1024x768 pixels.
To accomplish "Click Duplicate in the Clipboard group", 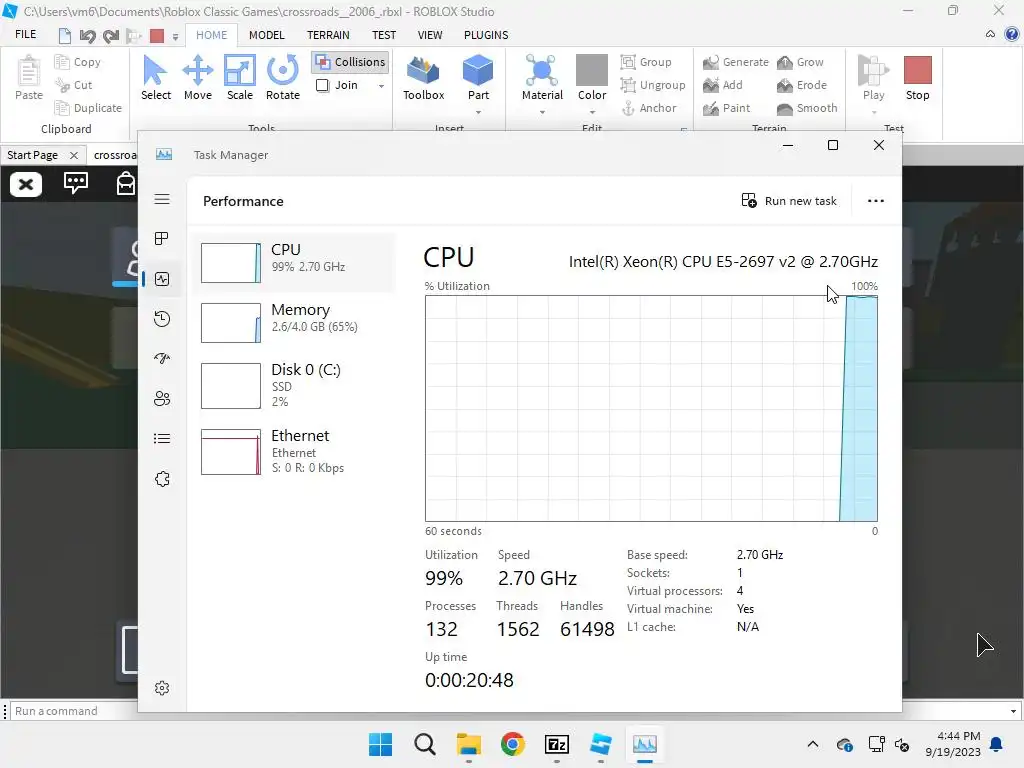I will tap(88, 108).
